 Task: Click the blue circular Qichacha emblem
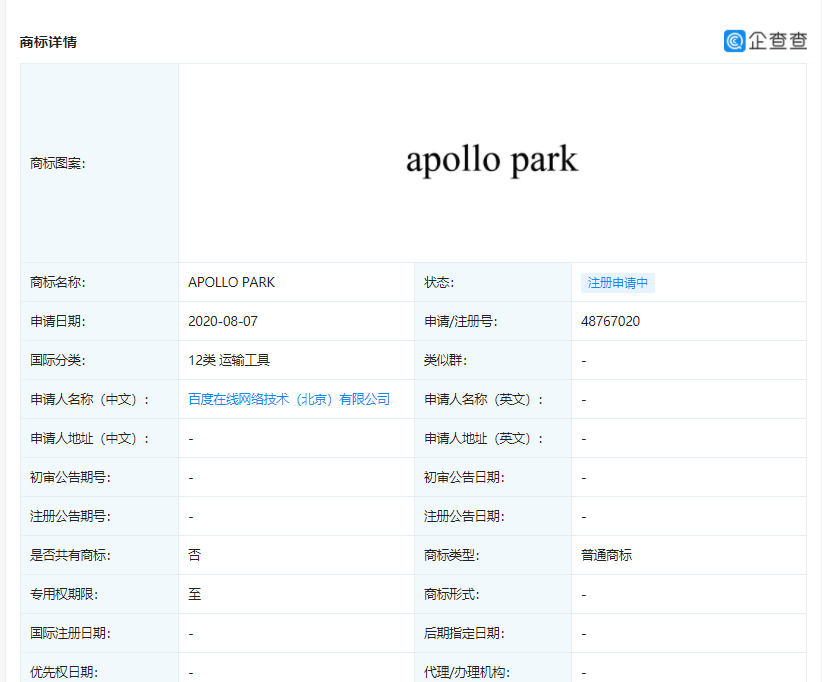[x=736, y=41]
